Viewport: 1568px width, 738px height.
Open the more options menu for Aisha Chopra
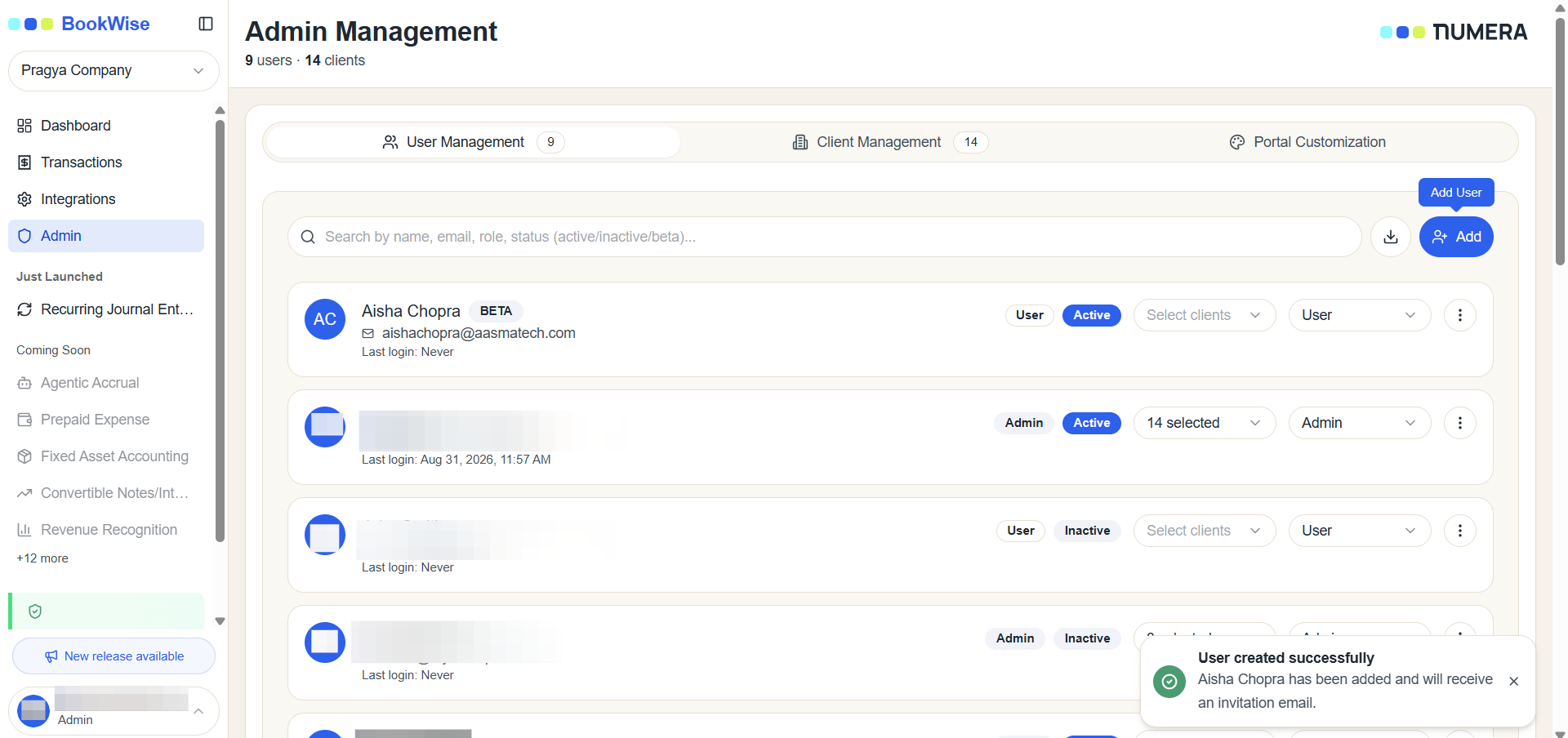1460,315
